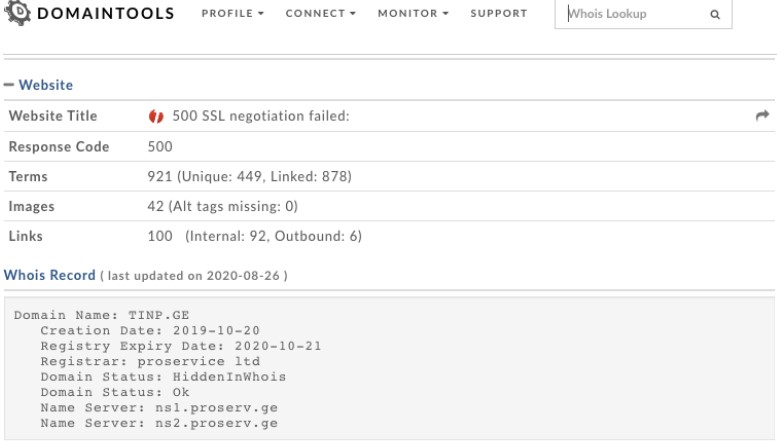Collapse the Website section

[x=40, y=86]
